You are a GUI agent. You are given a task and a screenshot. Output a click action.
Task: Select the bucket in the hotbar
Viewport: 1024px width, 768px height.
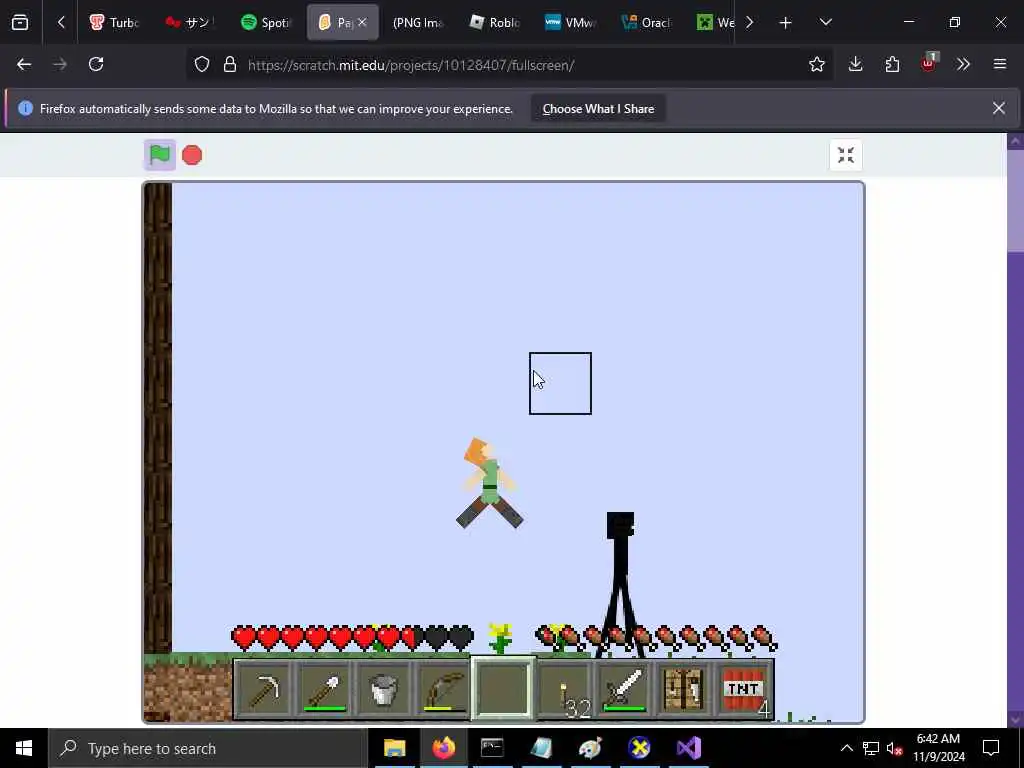383,689
